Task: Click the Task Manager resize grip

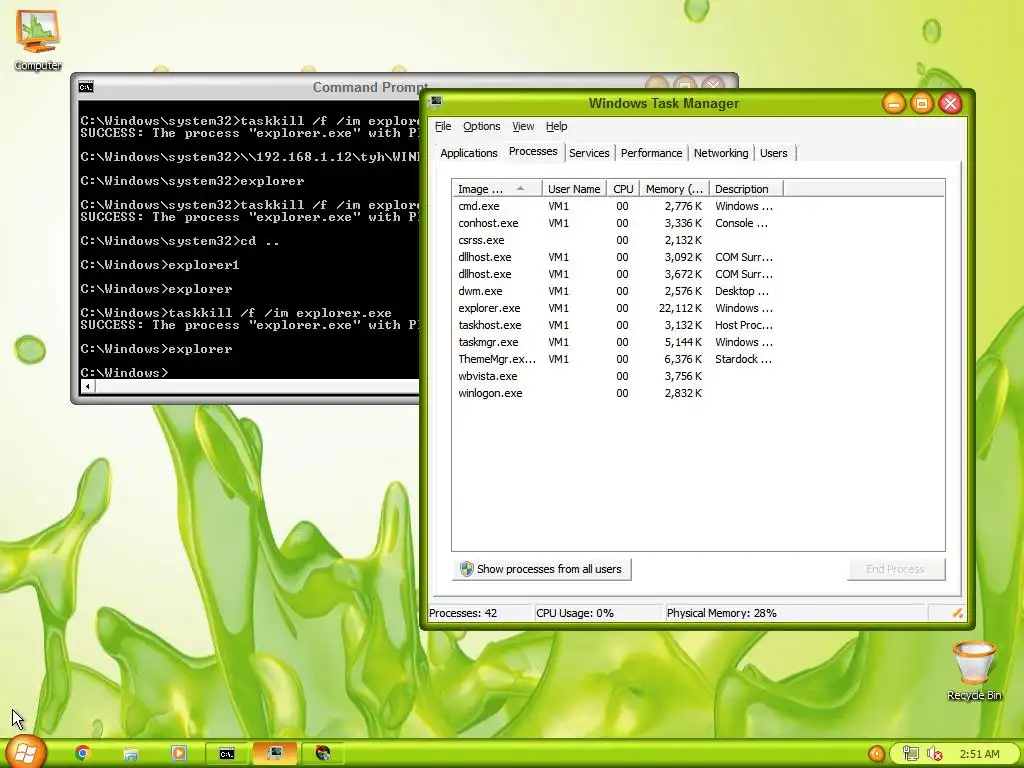Action: pos(957,613)
